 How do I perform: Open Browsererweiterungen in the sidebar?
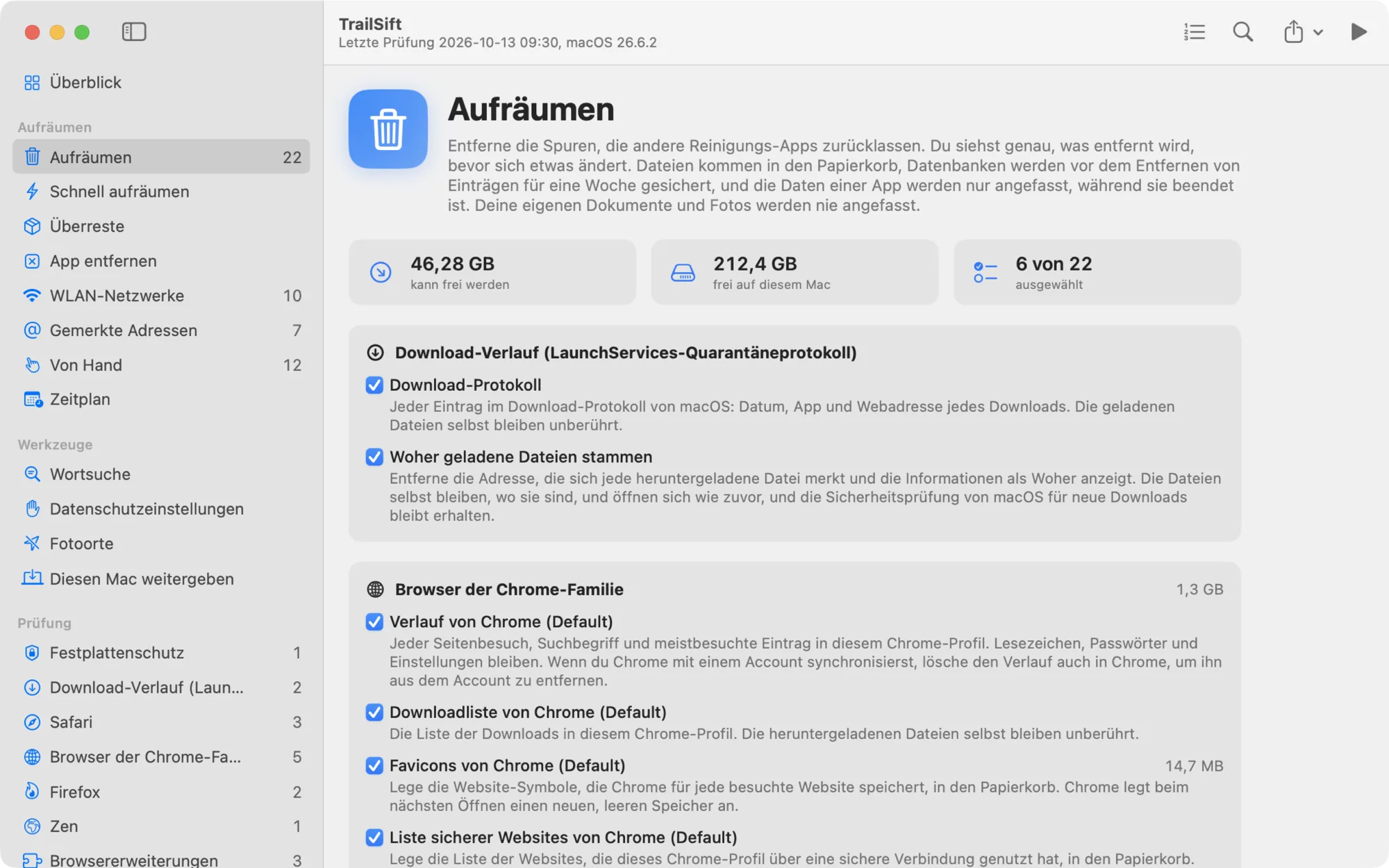pos(161,860)
